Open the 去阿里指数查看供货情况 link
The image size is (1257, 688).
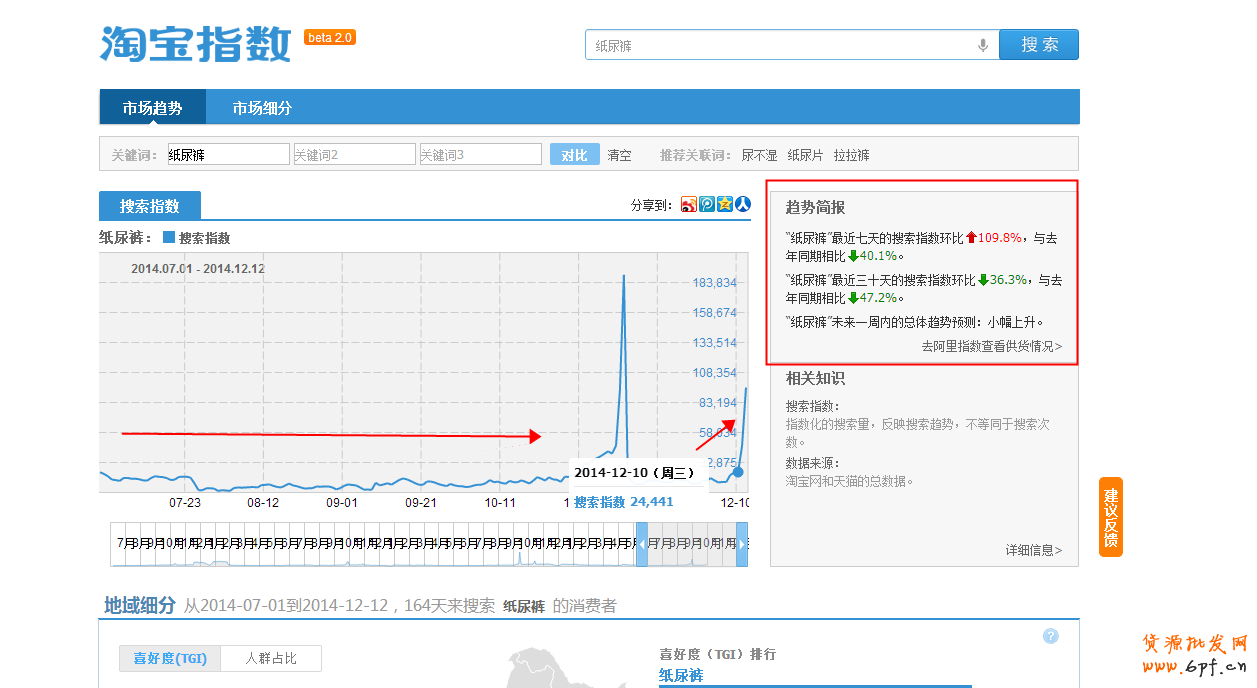[x=991, y=346]
